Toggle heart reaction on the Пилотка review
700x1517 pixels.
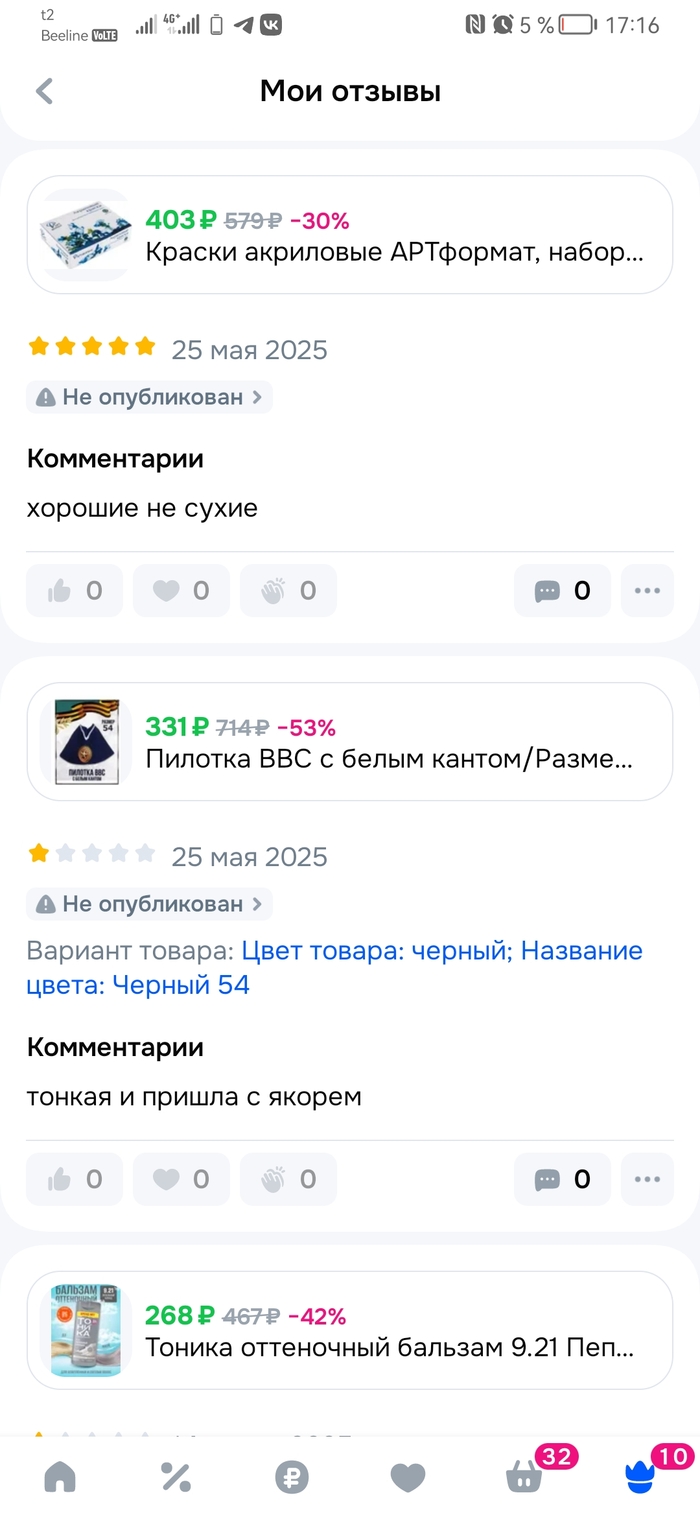coord(181,1179)
